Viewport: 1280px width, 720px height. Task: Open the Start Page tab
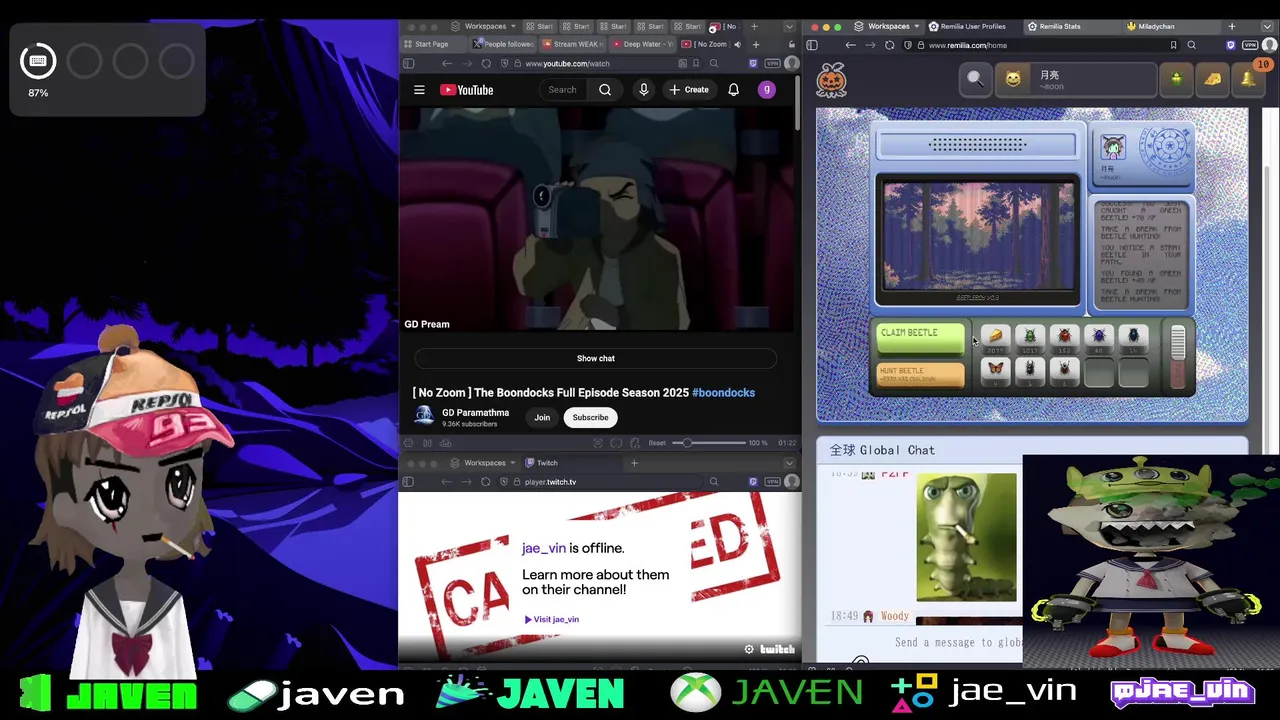432,44
